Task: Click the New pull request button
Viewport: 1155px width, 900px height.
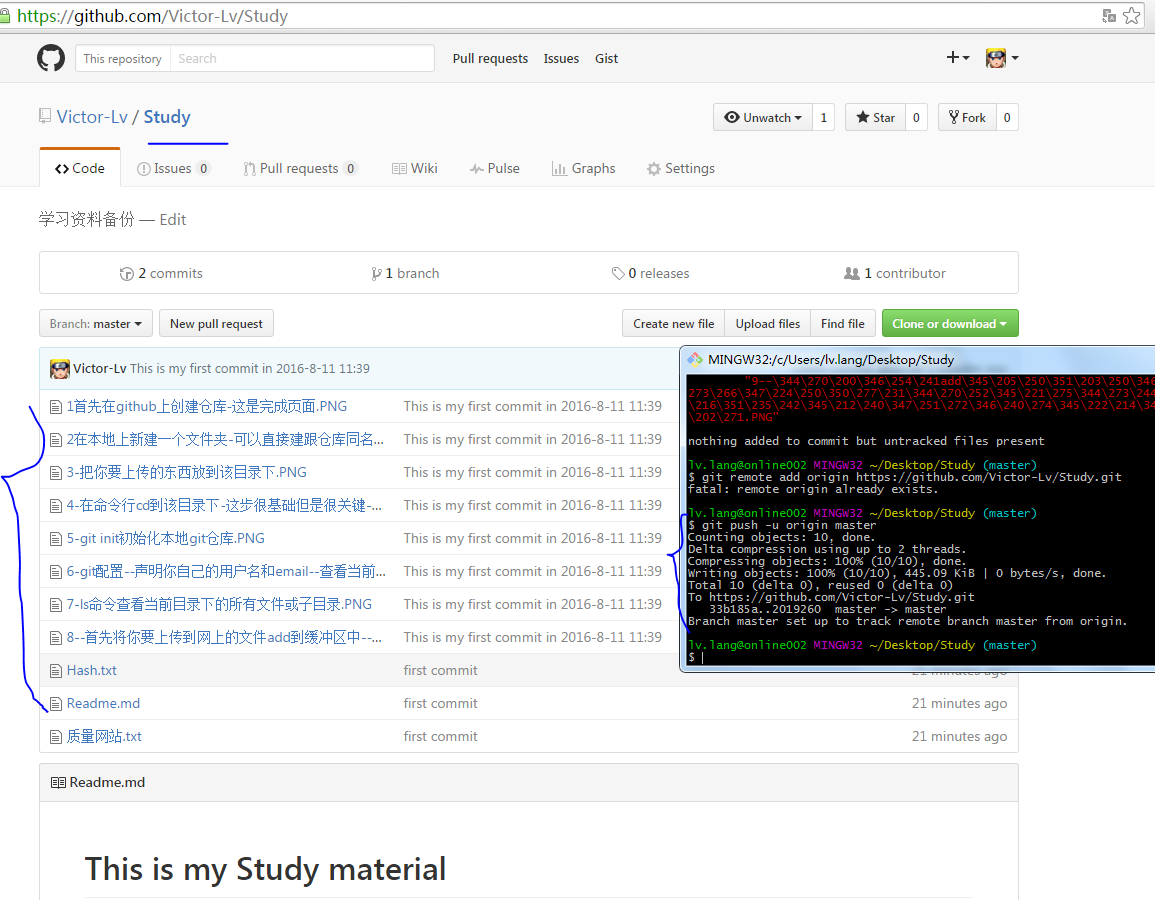Action: [x=216, y=323]
